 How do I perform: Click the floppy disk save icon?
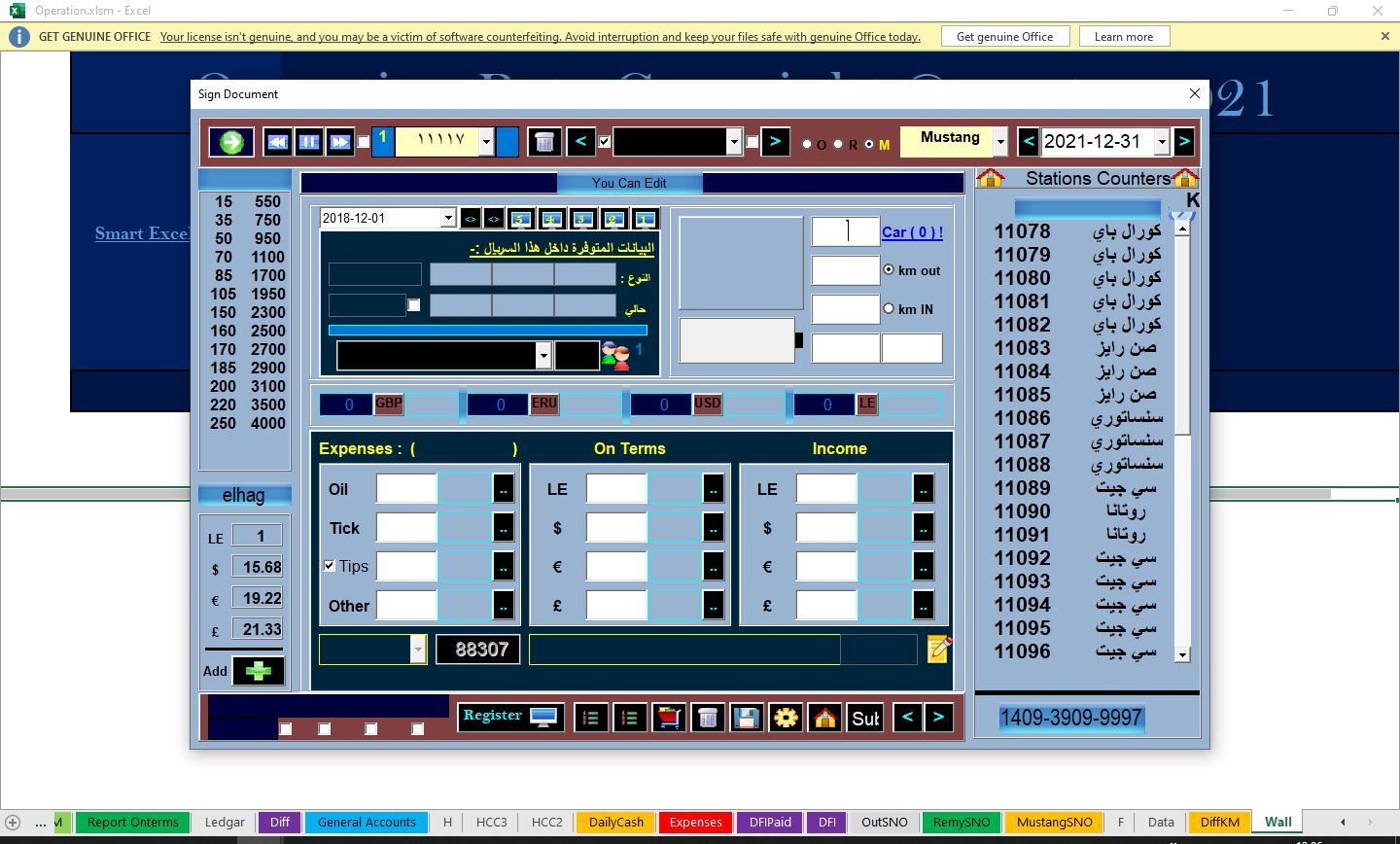pos(747,718)
